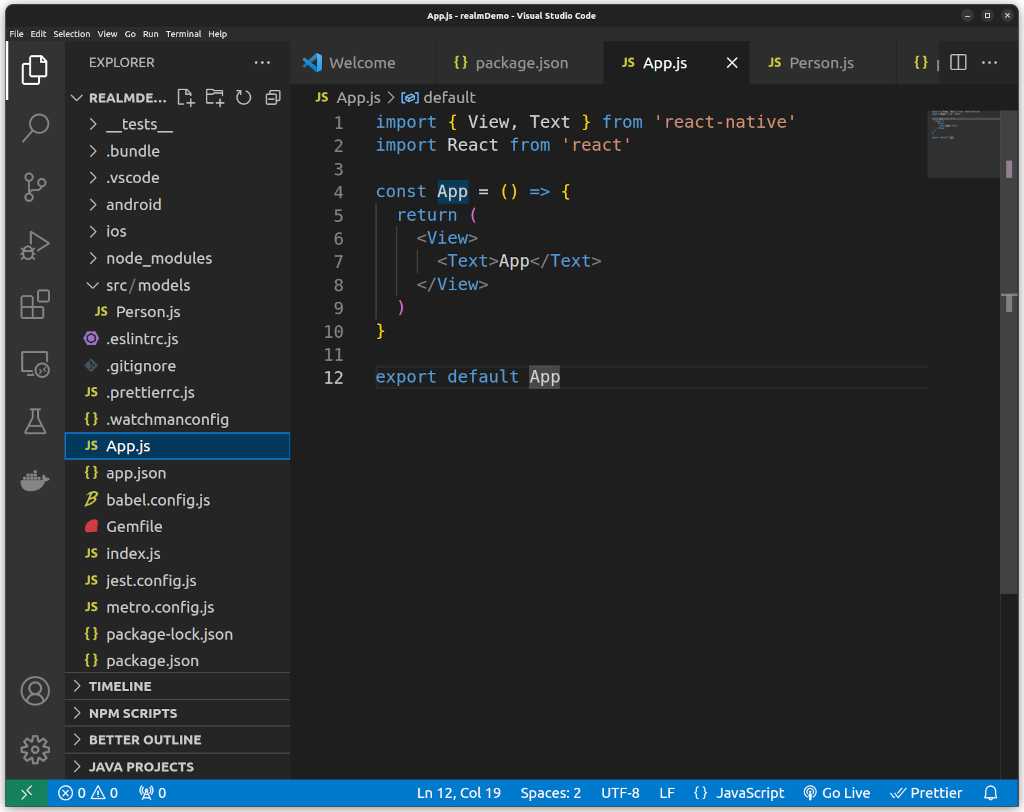The height and width of the screenshot is (812, 1024).
Task: Open the Run and Debug view
Action: pyautogui.click(x=35, y=246)
